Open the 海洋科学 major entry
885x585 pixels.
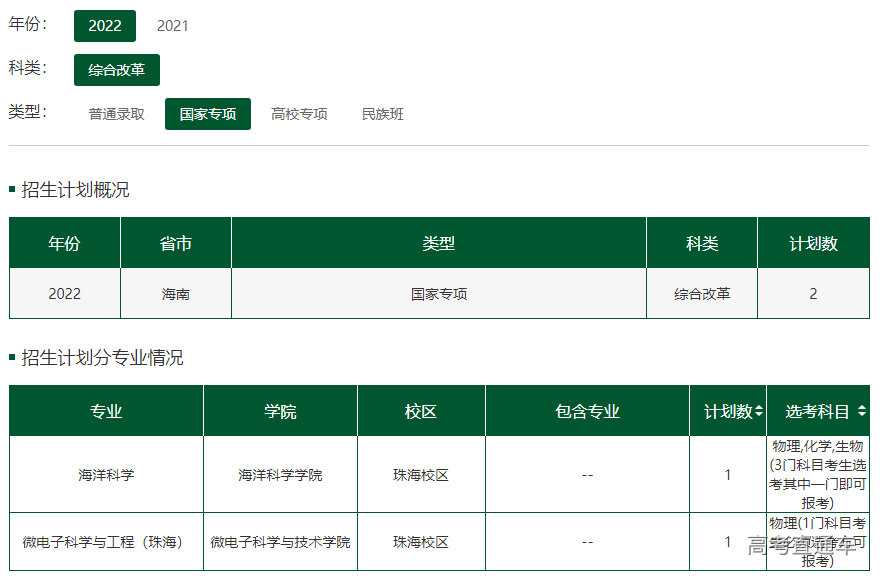(x=106, y=475)
